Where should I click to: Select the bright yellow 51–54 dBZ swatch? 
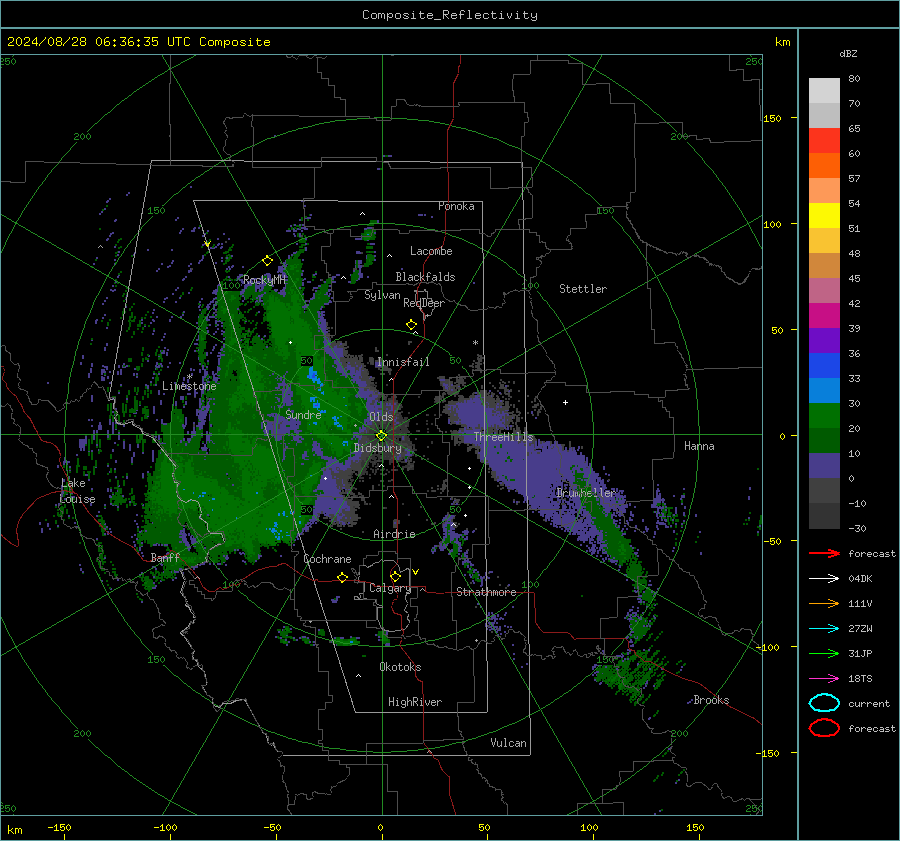824,216
